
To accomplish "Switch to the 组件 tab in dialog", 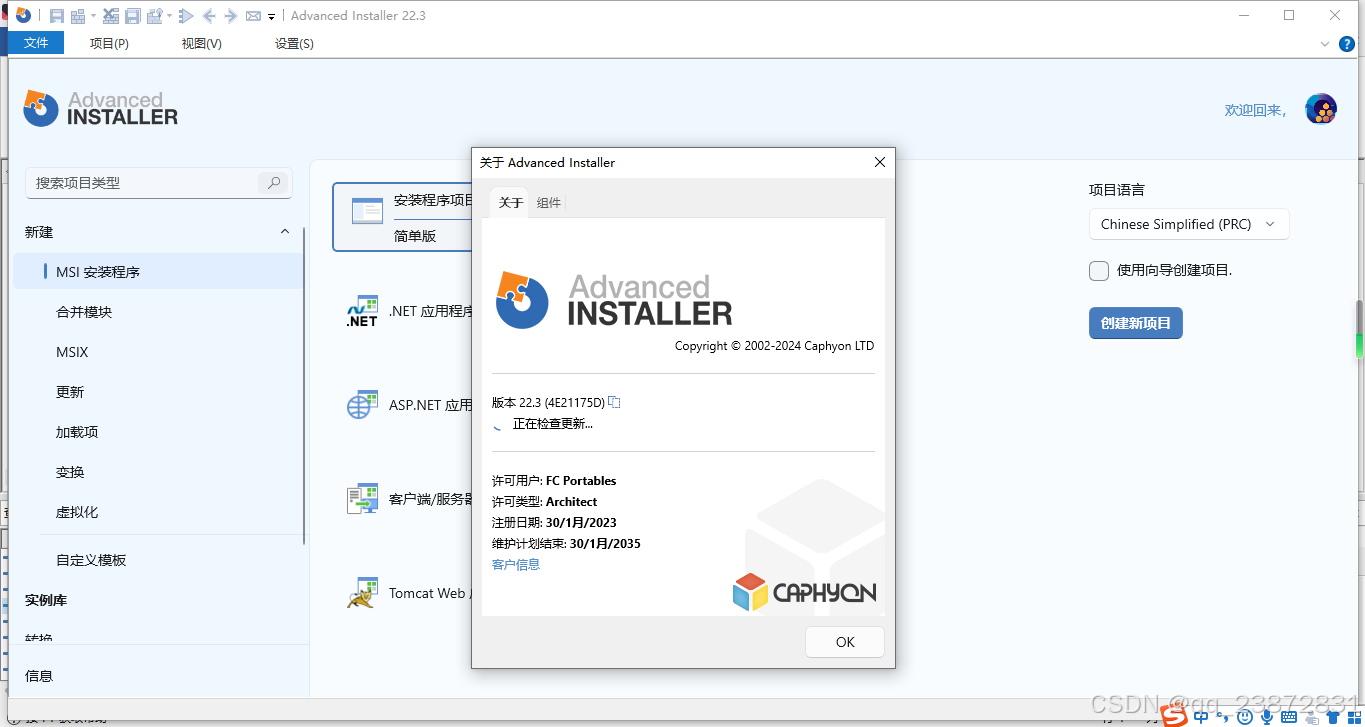I will click(x=549, y=203).
